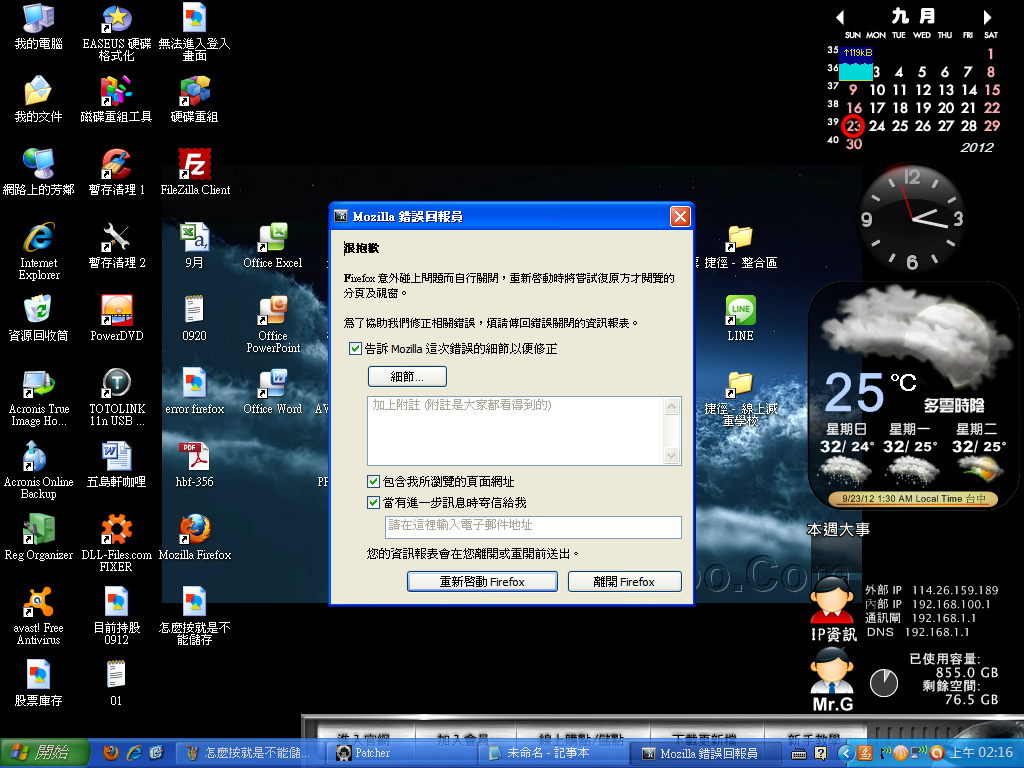1024x768 pixels.
Task: Switch to Patcher taskbar window
Action: pyautogui.click(x=403, y=754)
